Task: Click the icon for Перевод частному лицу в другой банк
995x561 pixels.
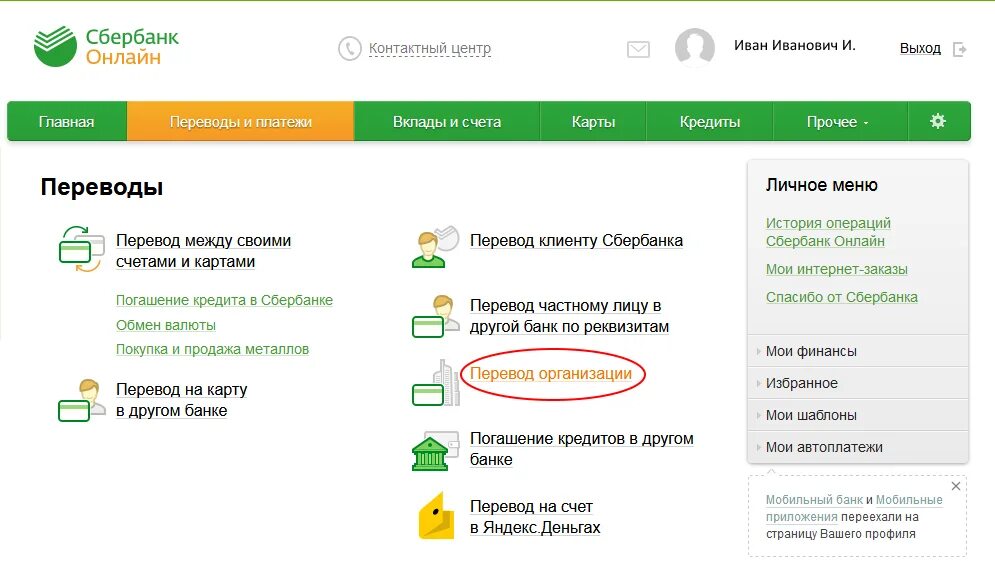Action: click(x=435, y=316)
